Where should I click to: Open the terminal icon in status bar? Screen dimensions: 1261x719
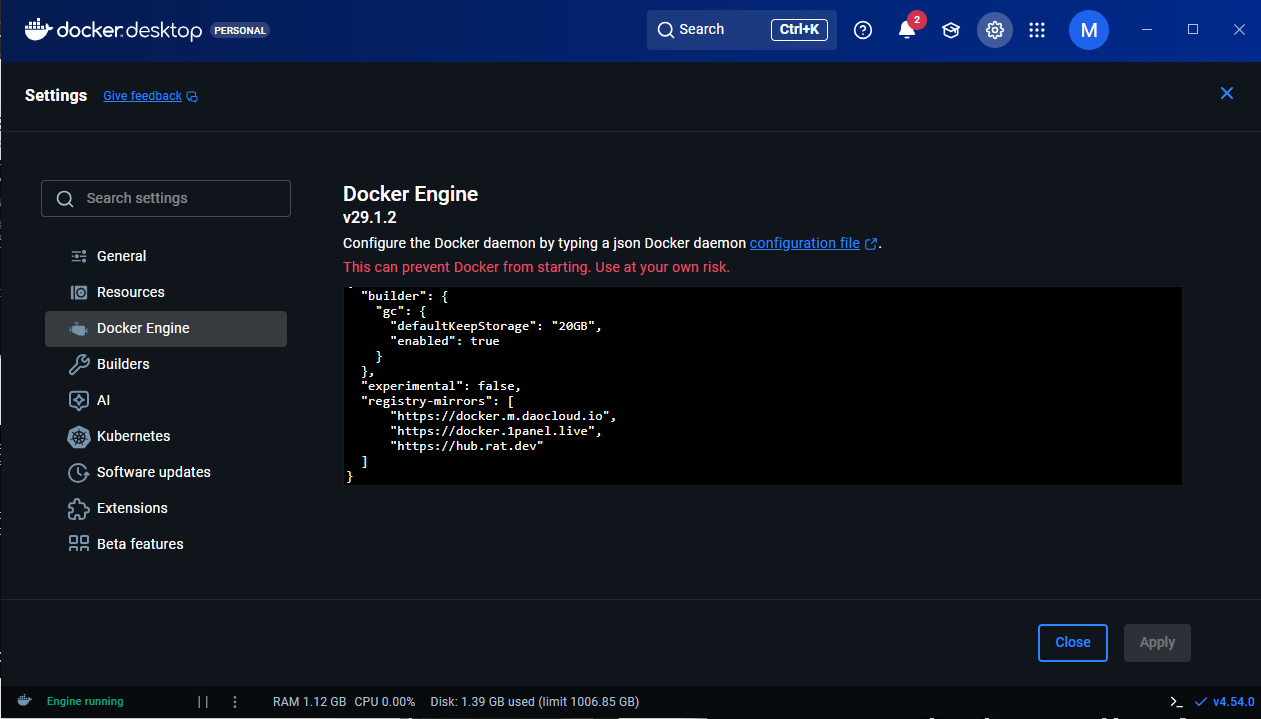tap(1177, 702)
